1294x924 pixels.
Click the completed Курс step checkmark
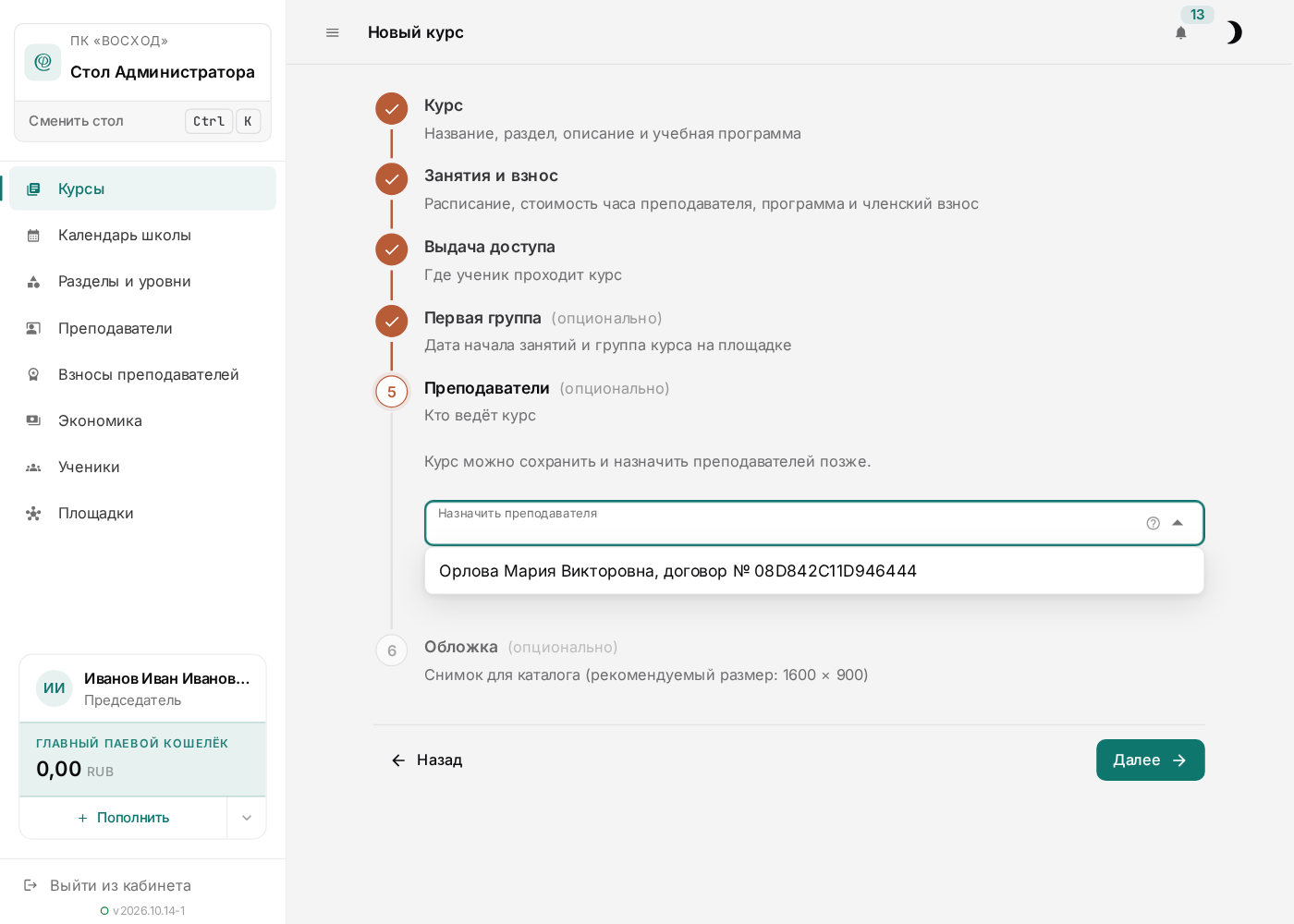coord(392,108)
